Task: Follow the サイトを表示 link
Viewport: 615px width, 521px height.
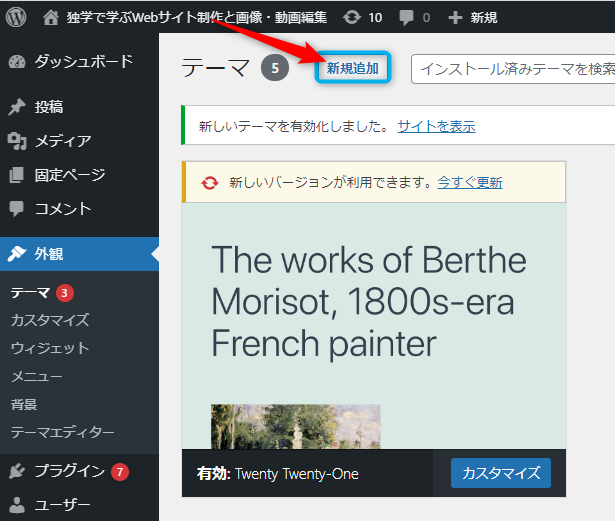Action: click(437, 126)
